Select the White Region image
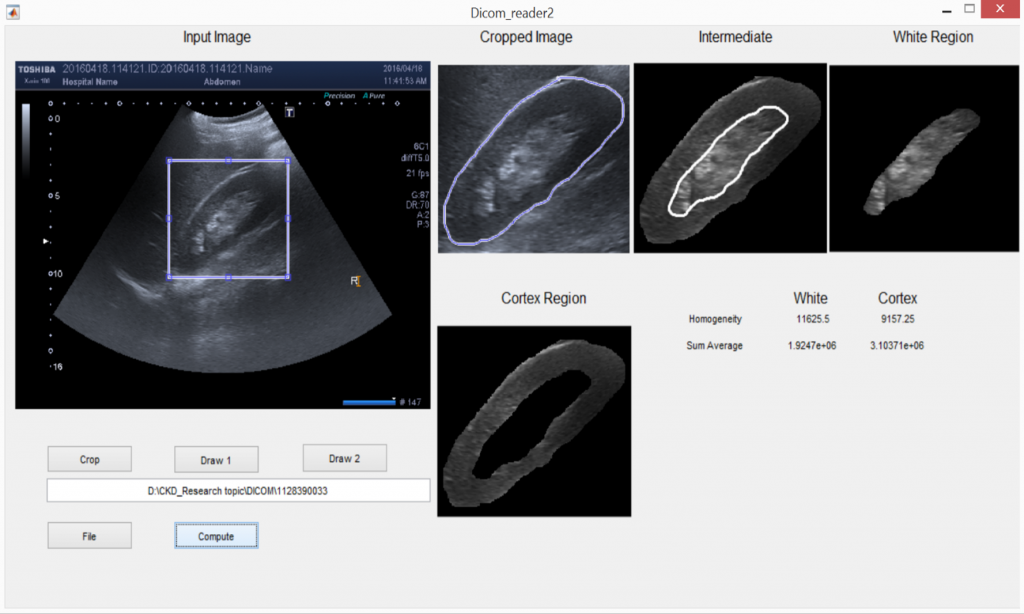 point(926,159)
